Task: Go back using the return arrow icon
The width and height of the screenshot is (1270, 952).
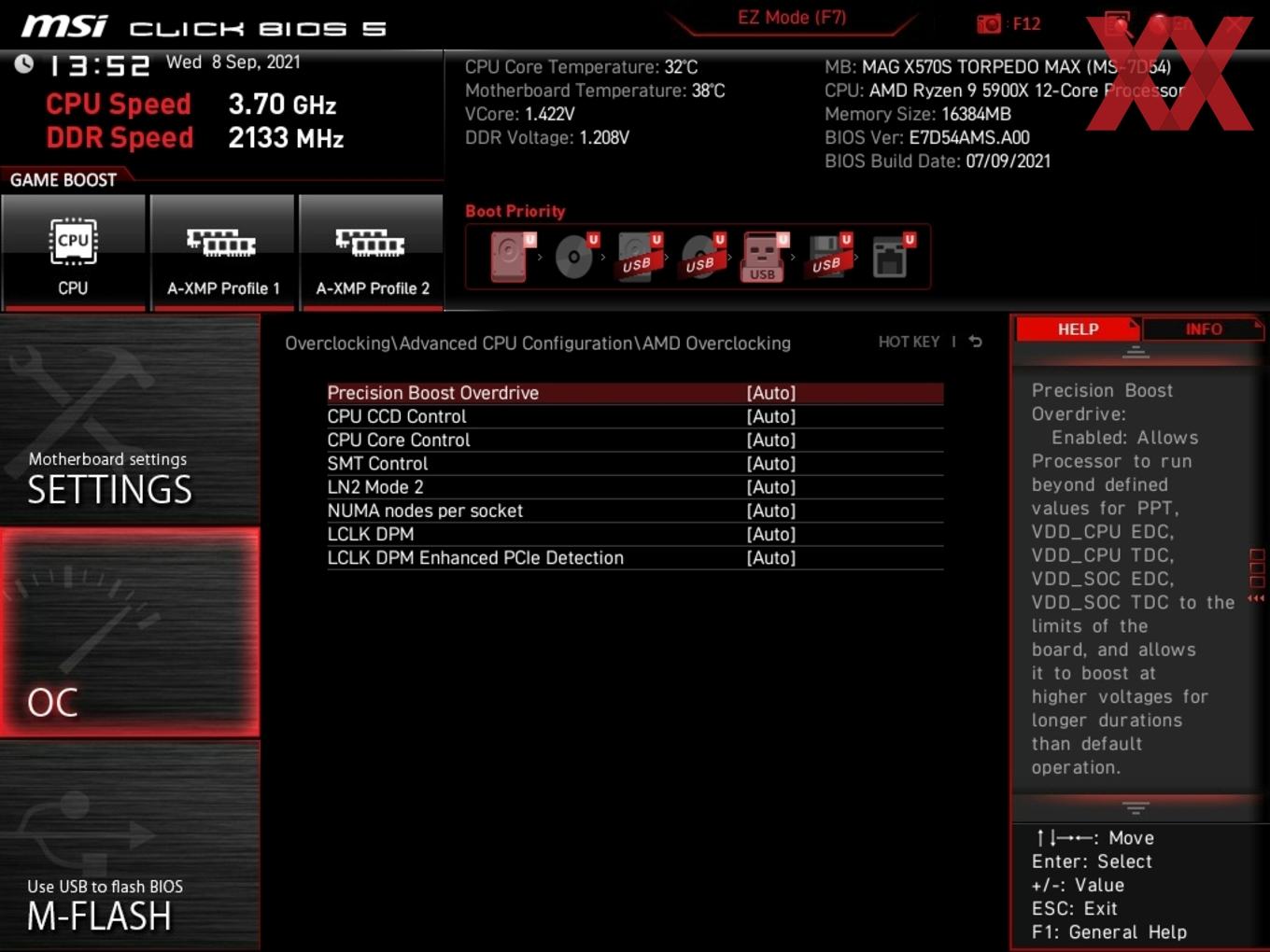Action: [x=976, y=342]
